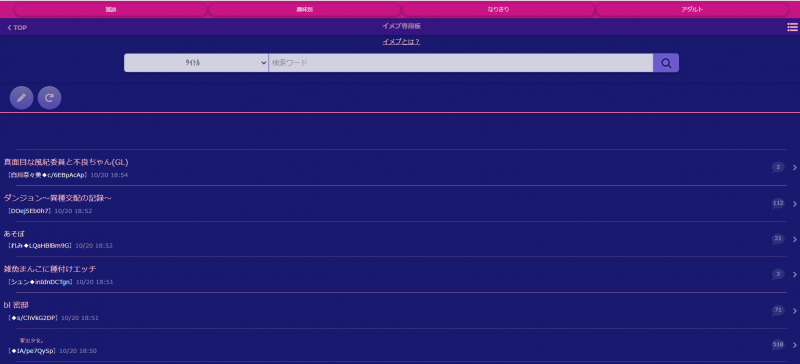Click the comment bubble showing 518
Image resolution: width=800 pixels, height=364 pixels.
pos(778,346)
